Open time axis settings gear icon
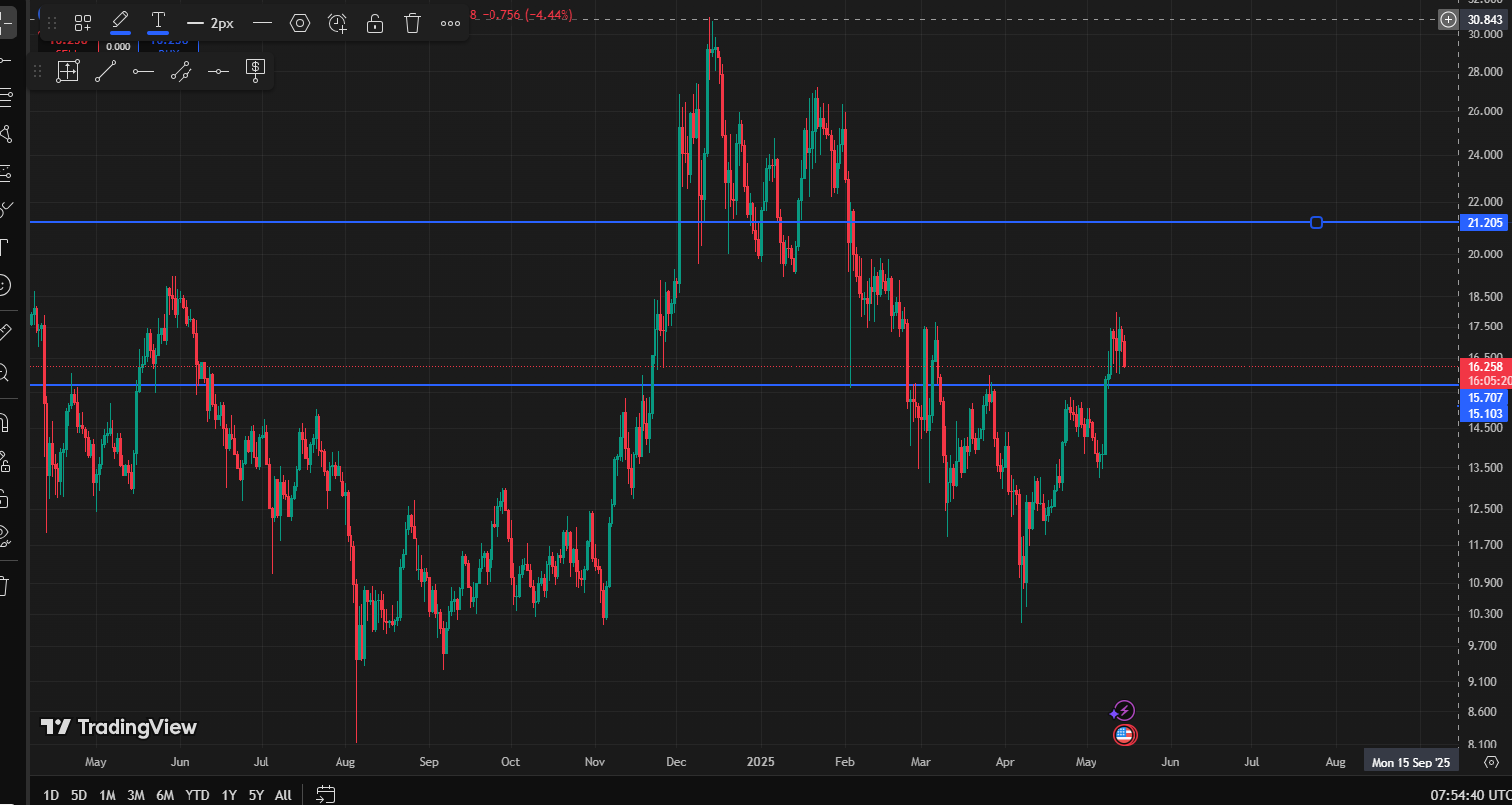Image resolution: width=1512 pixels, height=805 pixels. (1491, 762)
